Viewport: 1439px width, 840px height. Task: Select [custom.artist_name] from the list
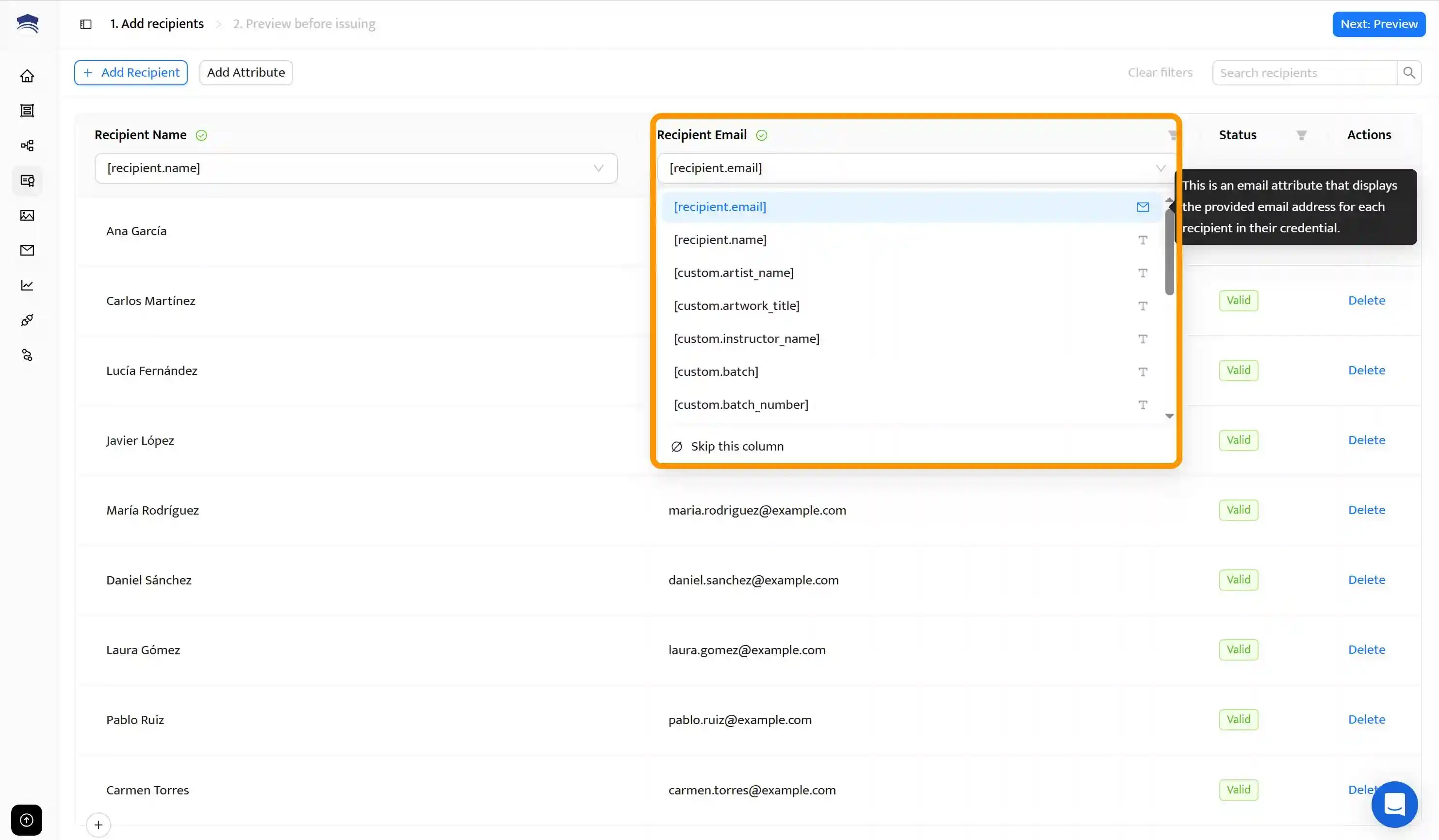[734, 273]
